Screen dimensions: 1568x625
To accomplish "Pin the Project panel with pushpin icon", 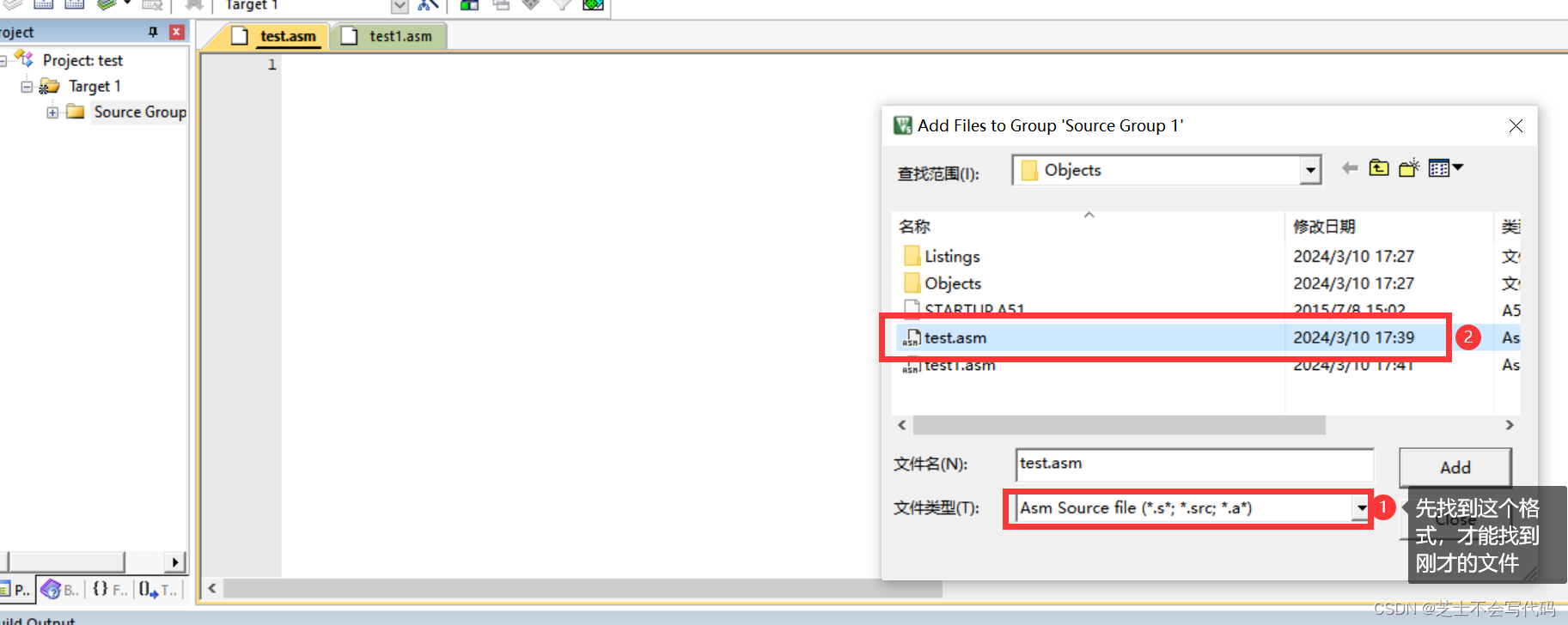I will 153,32.
